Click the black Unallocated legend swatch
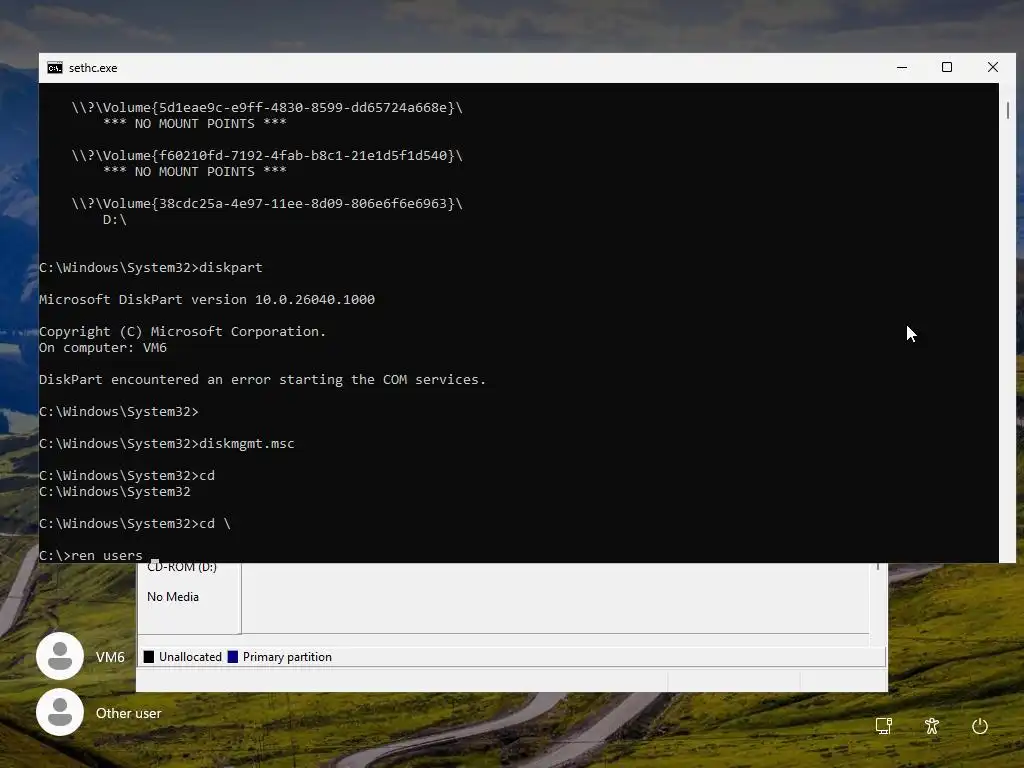This screenshot has height=768, width=1024. (149, 657)
